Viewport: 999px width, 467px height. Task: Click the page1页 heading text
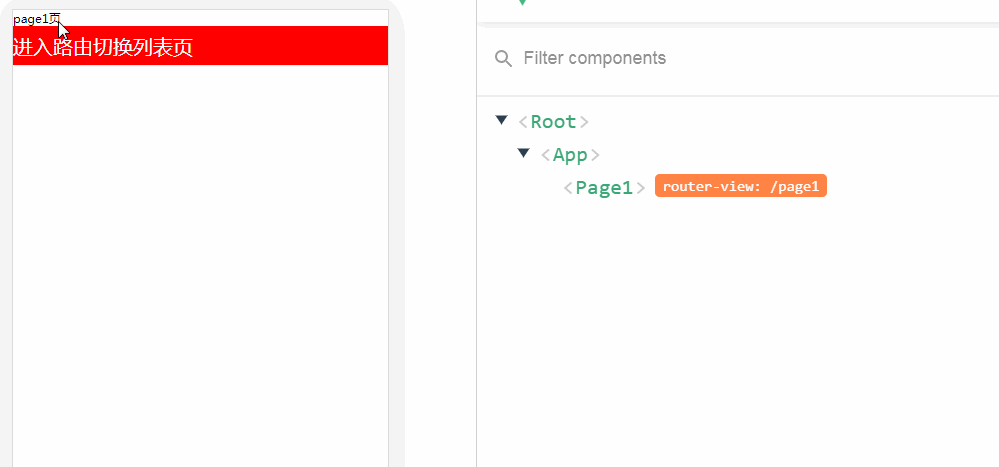pos(36,19)
